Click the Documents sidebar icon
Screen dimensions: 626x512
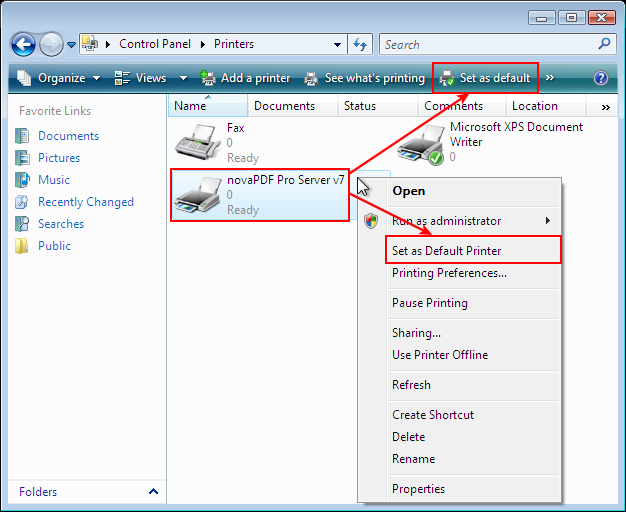(22, 136)
